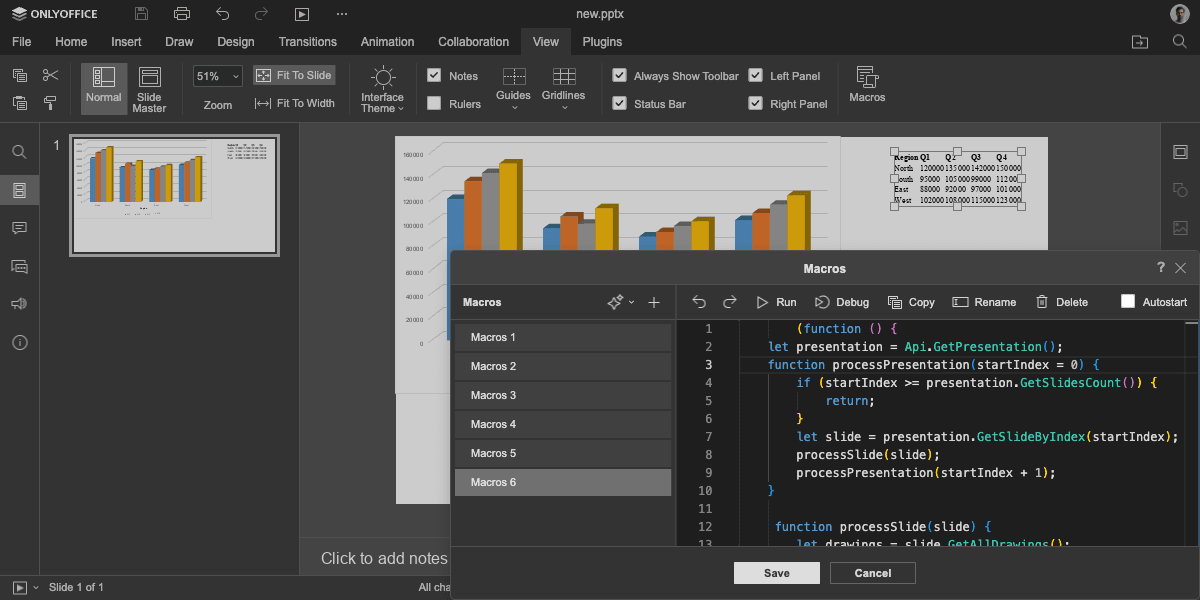This screenshot has height=600, width=1200.
Task: Open the About info sidebar icon
Action: [x=19, y=342]
